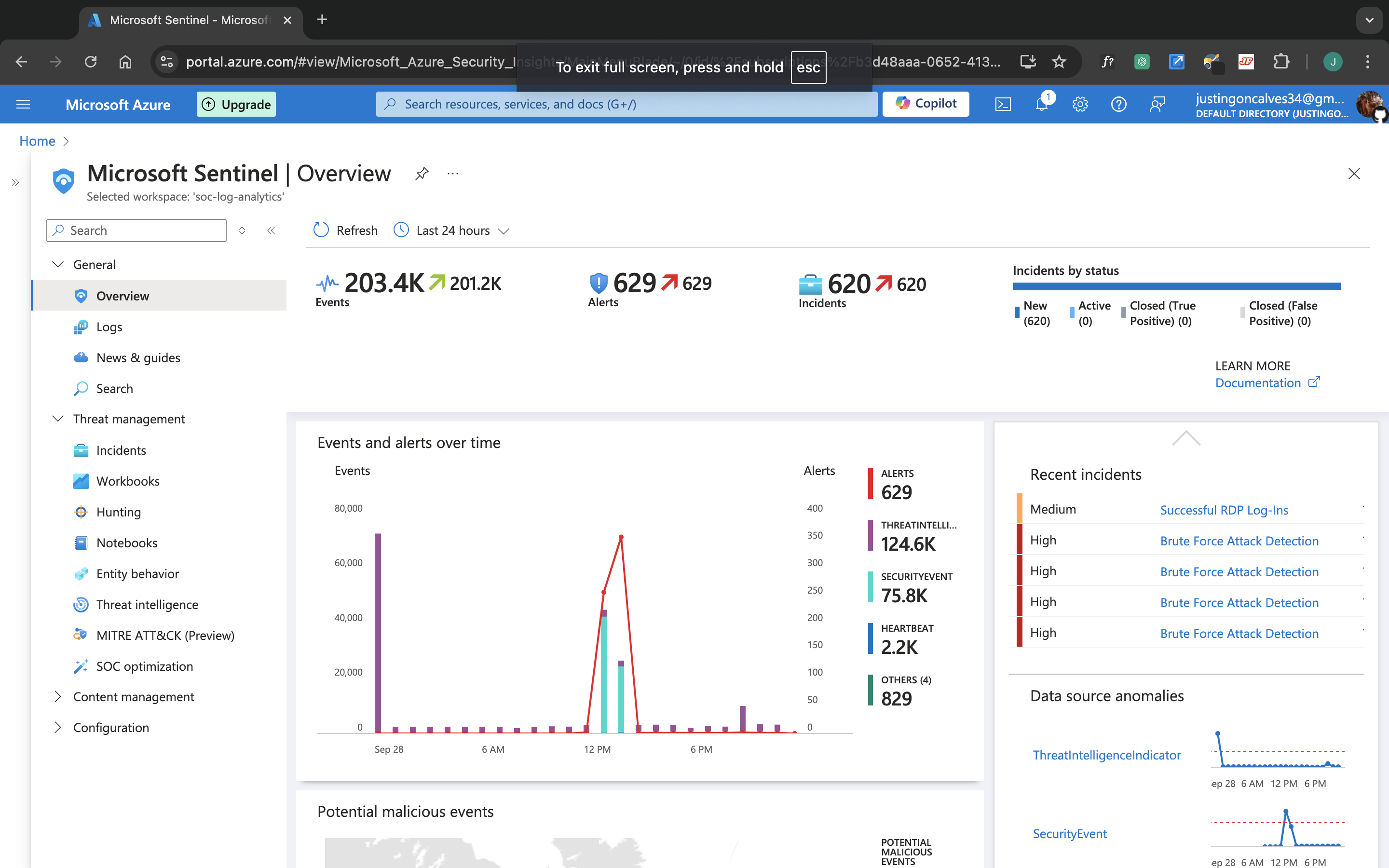Click the install app icon in address bar
The image size is (1389, 868).
(x=1027, y=61)
